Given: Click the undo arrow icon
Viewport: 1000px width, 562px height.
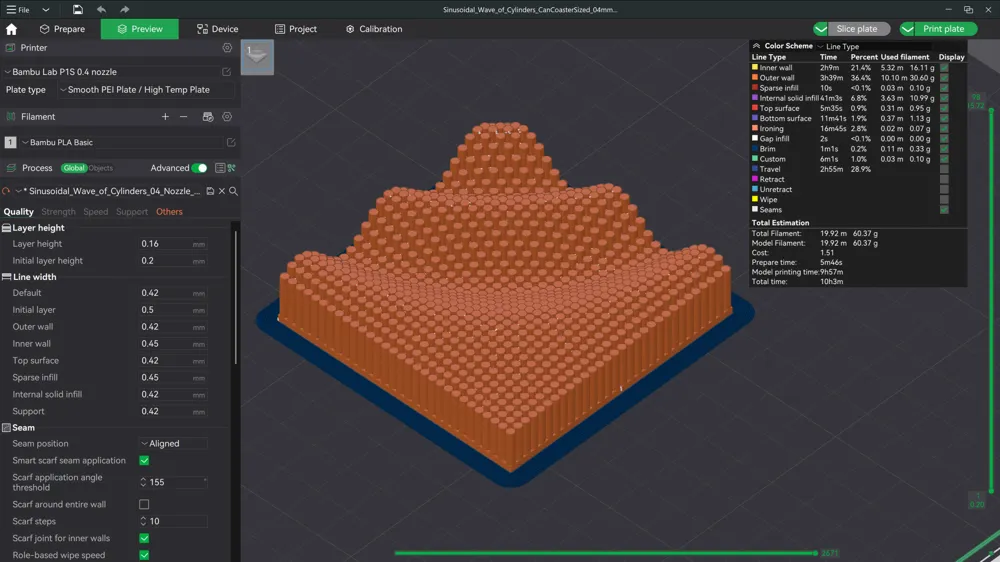Looking at the screenshot, I should click(101, 9).
